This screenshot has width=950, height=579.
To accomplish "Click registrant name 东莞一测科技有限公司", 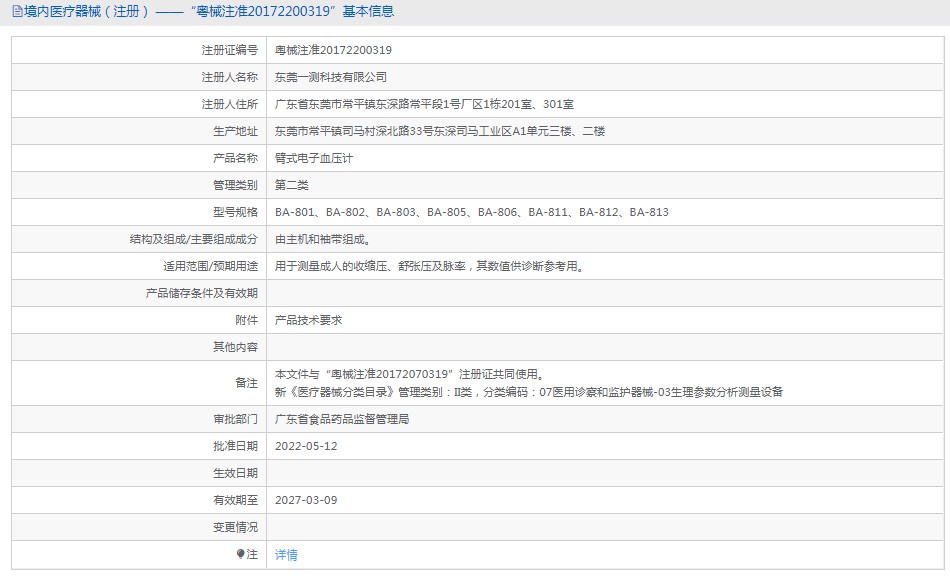I will [331, 77].
